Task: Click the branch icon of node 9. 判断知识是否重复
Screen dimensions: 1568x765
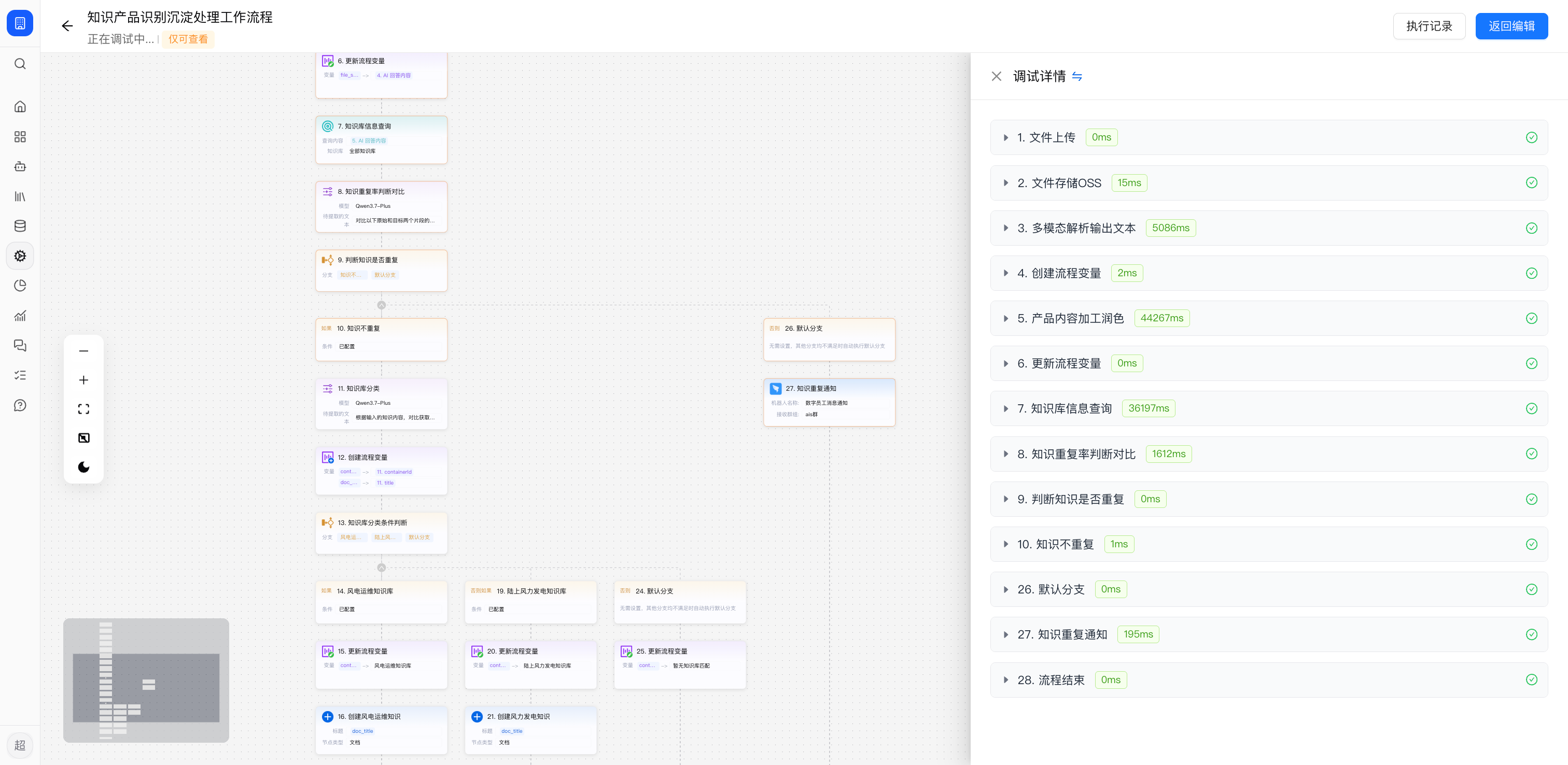Action: pos(328,260)
